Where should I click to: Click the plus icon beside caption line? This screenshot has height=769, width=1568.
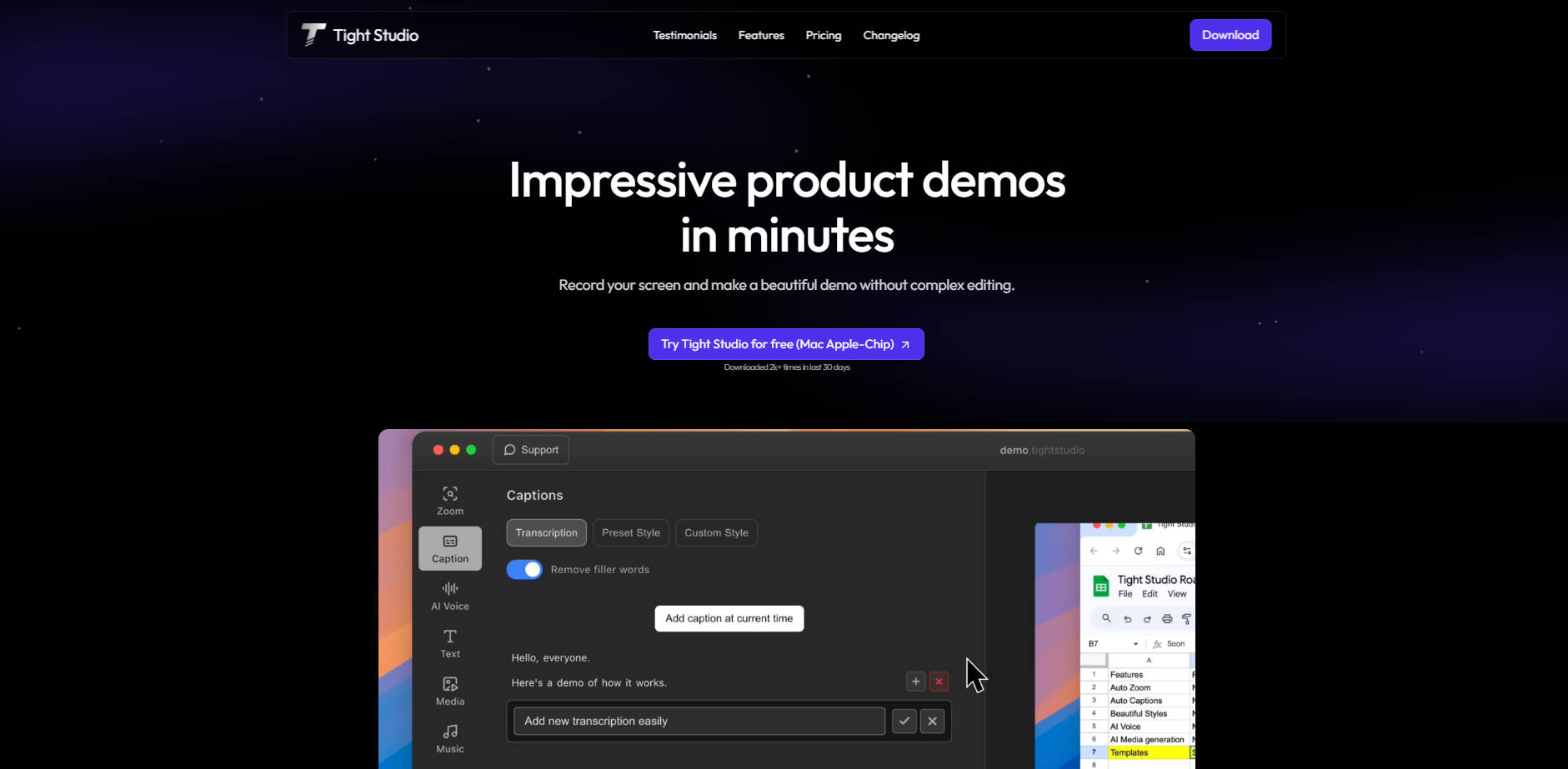click(915, 682)
